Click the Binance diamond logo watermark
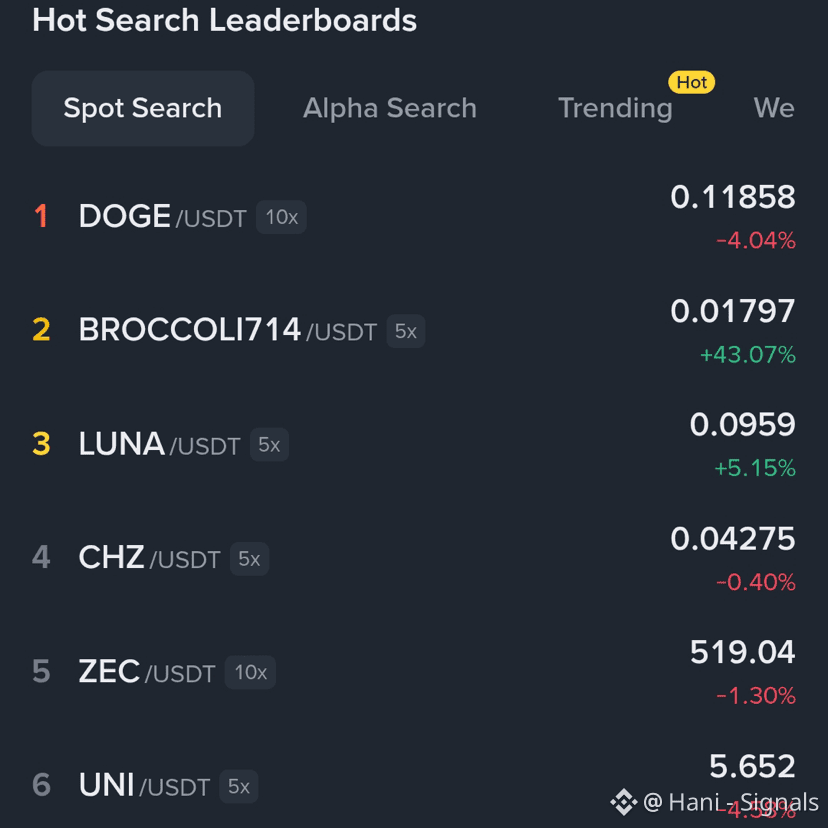The image size is (828, 828). click(624, 802)
